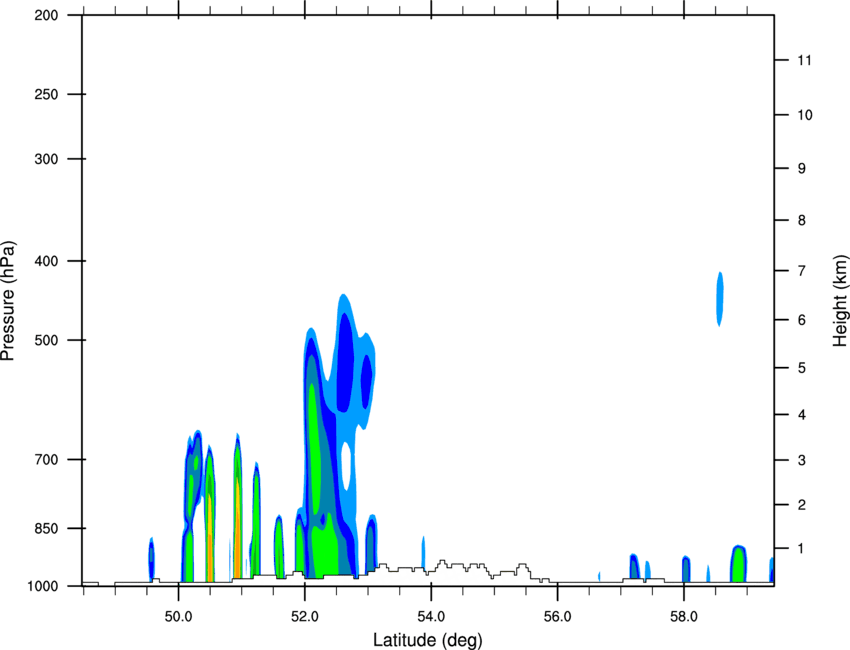Click the 300 pressure tick label
850x650 pixels.
click(46, 159)
